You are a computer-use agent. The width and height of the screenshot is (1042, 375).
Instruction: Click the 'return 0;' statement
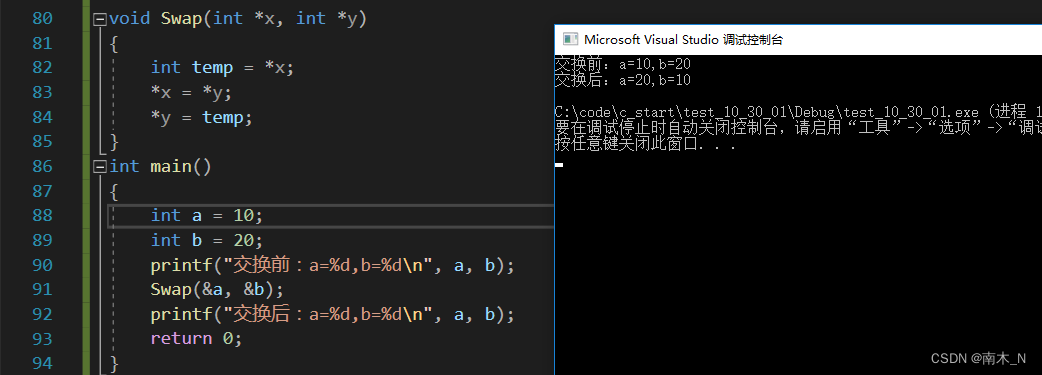[197, 338]
